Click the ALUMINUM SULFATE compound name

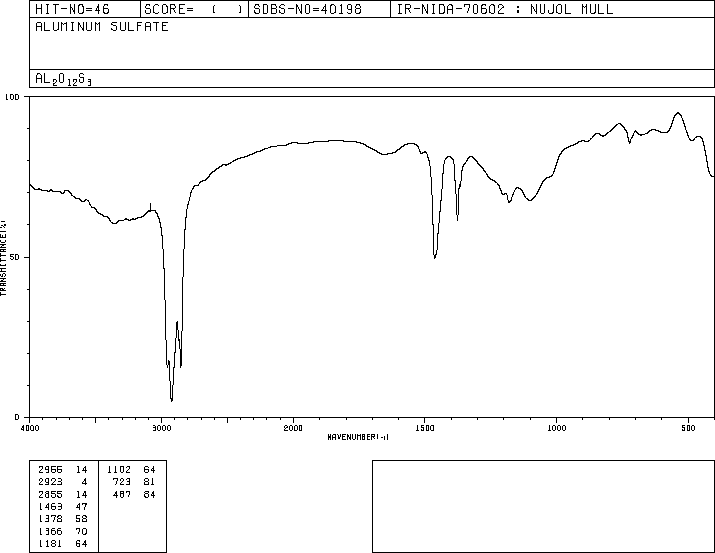click(102, 27)
